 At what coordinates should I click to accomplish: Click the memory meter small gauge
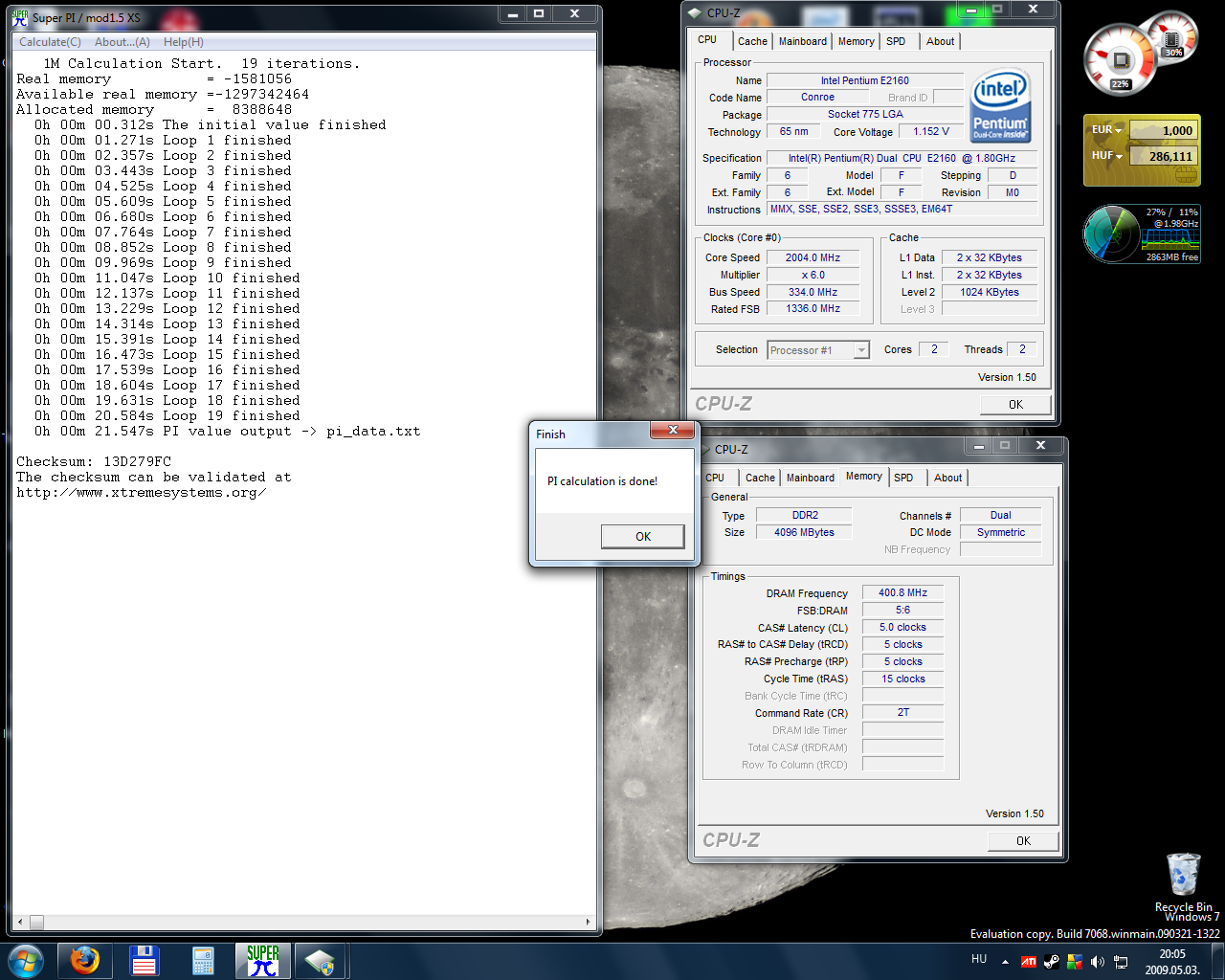[x=1172, y=38]
